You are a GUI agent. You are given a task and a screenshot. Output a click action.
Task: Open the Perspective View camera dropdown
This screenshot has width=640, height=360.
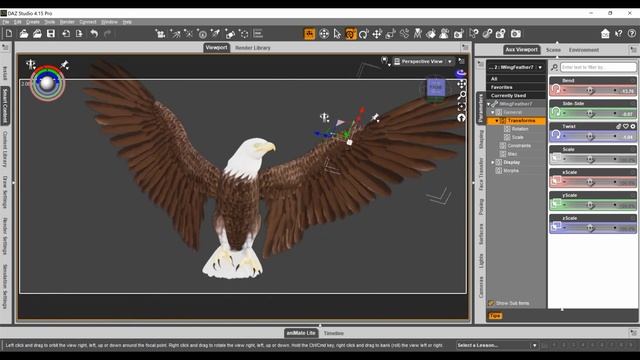pos(450,62)
